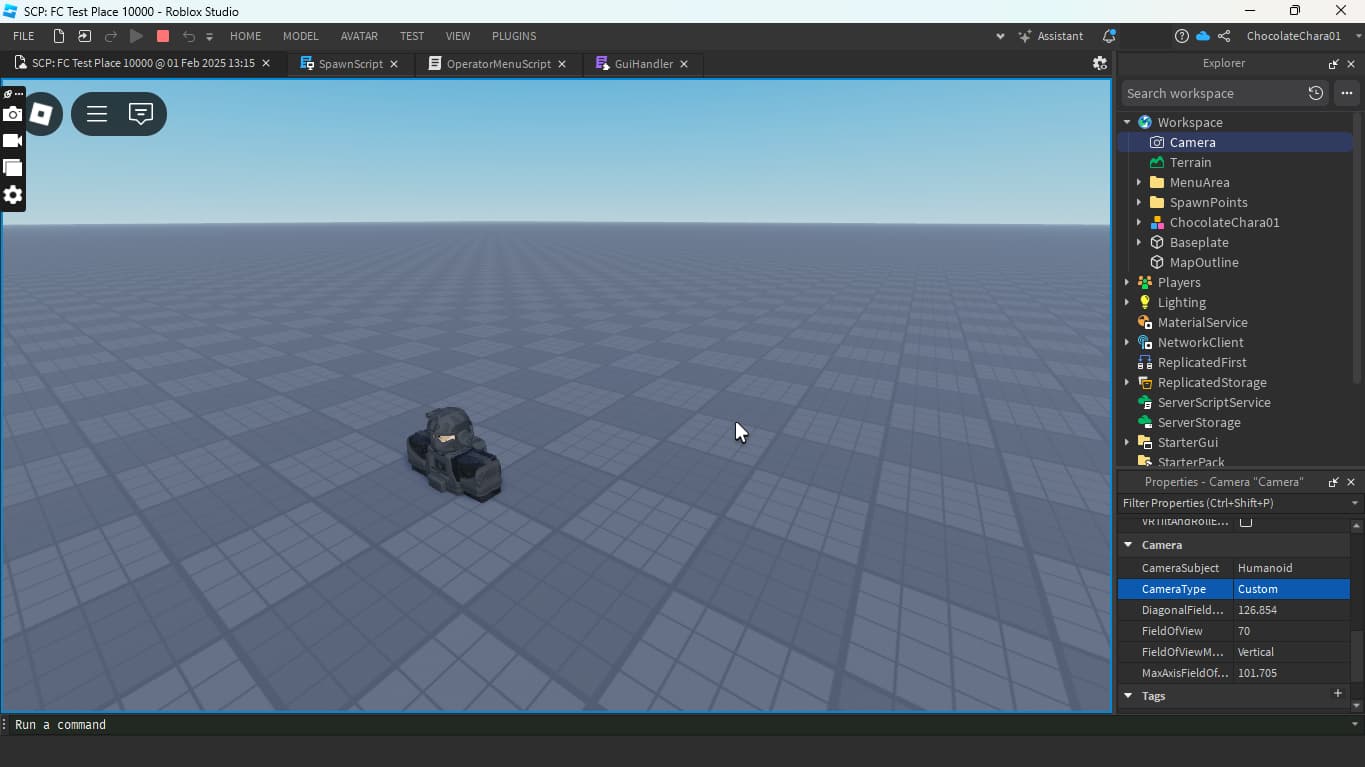Image resolution: width=1365 pixels, height=767 pixels.
Task: Start video recording with the camera icon
Action: point(13,141)
